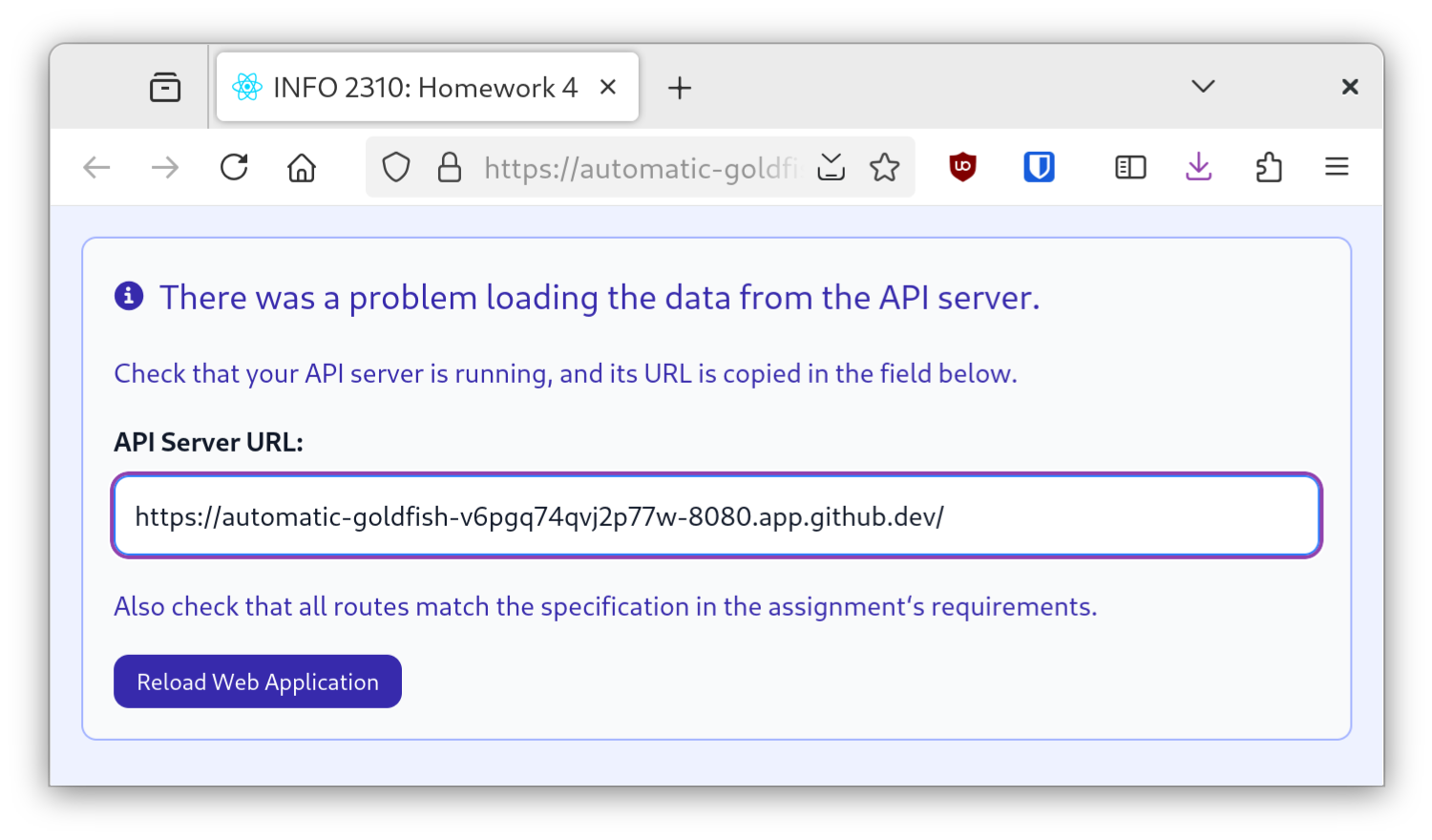The width and height of the screenshot is (1432, 840).
Task: Reload the current page
Action: coord(233,167)
